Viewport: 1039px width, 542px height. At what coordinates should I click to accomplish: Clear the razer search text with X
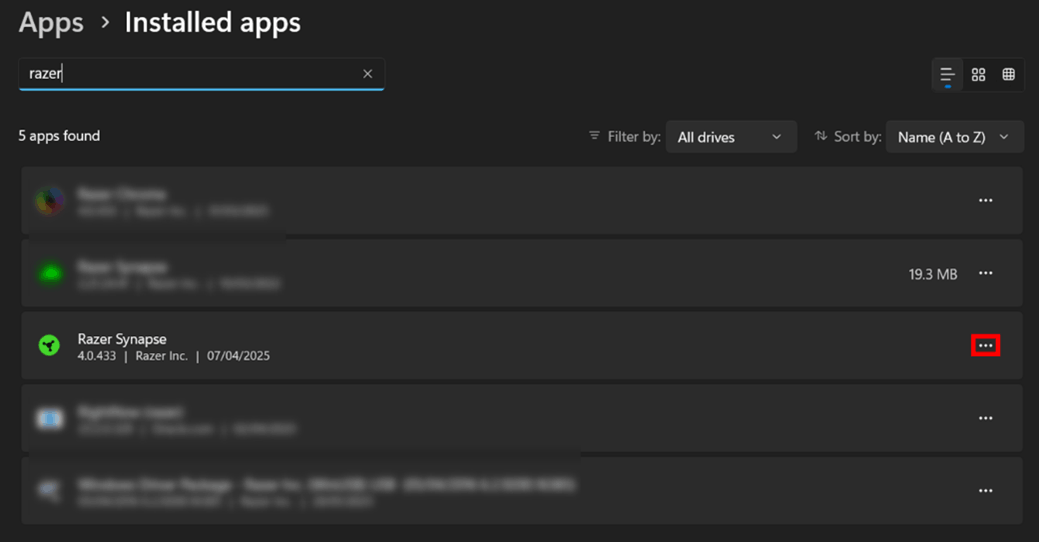pyautogui.click(x=367, y=74)
